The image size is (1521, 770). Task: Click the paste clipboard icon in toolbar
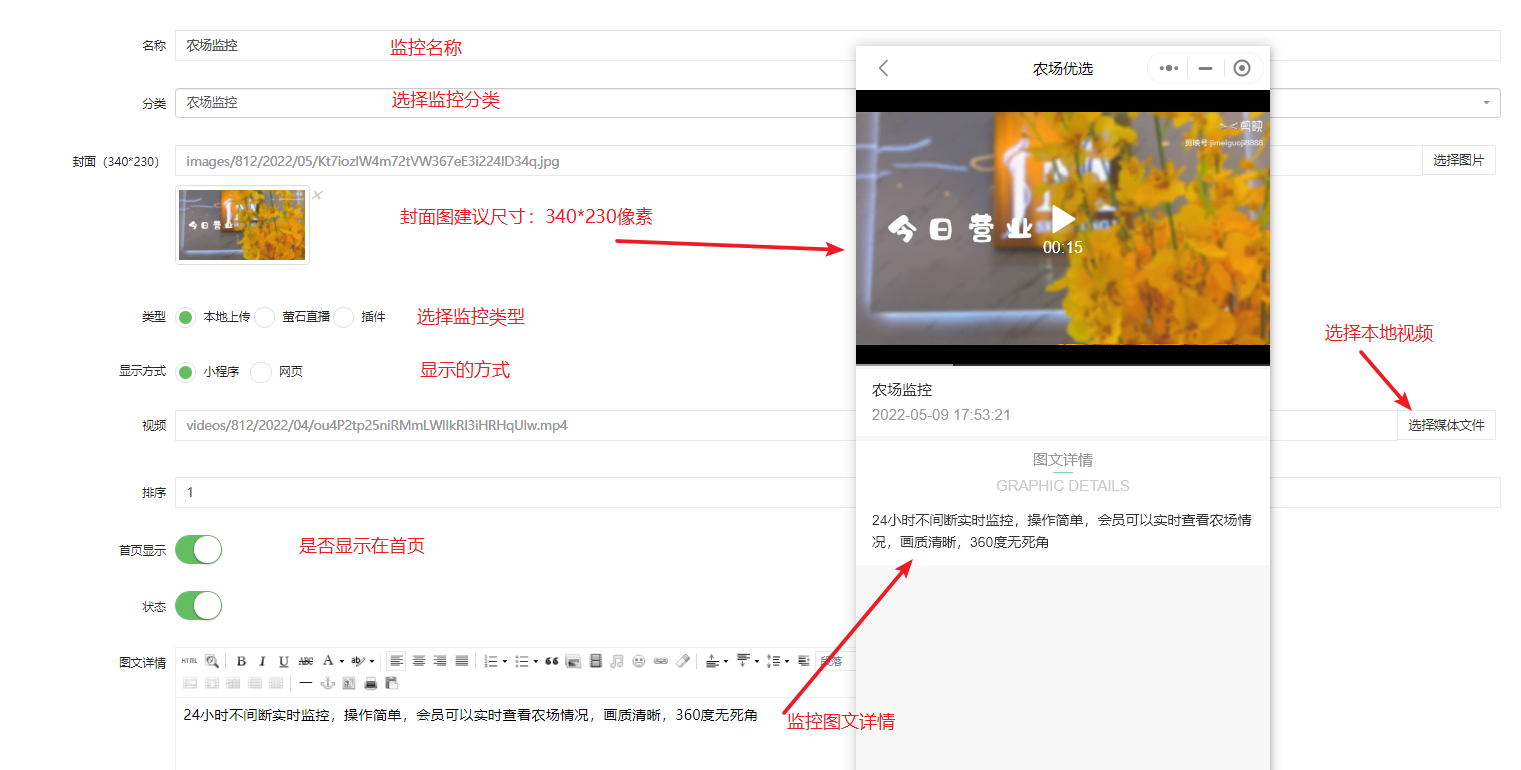click(x=392, y=683)
